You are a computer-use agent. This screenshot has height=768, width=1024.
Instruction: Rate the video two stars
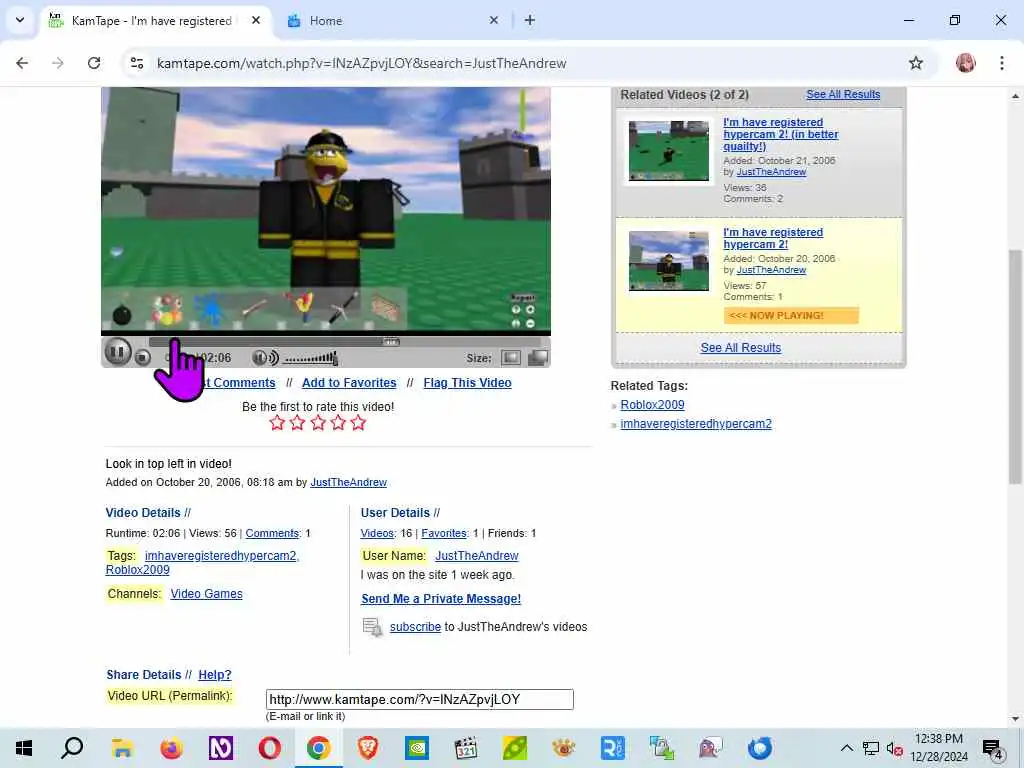pyautogui.click(x=297, y=423)
